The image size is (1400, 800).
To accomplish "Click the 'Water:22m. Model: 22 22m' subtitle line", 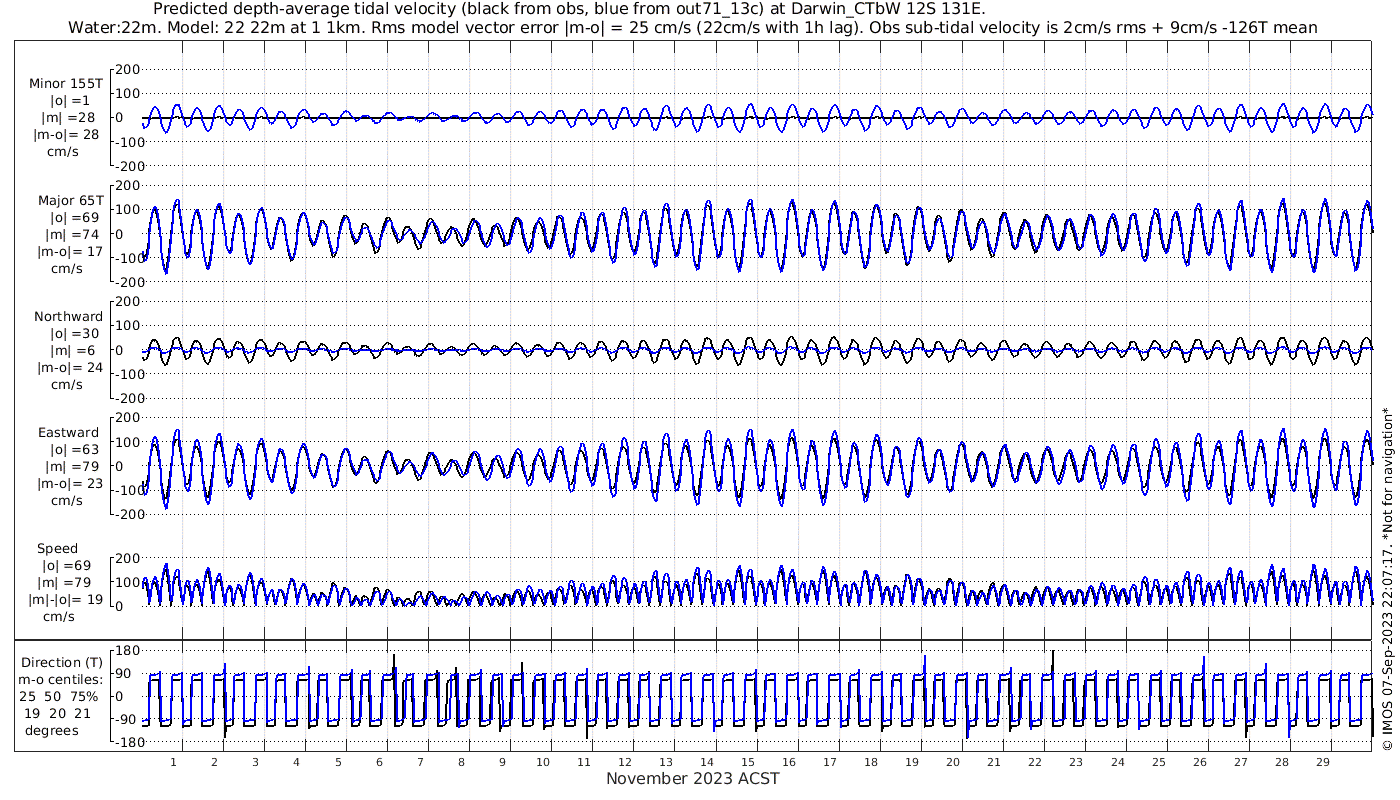I will click(692, 27).
